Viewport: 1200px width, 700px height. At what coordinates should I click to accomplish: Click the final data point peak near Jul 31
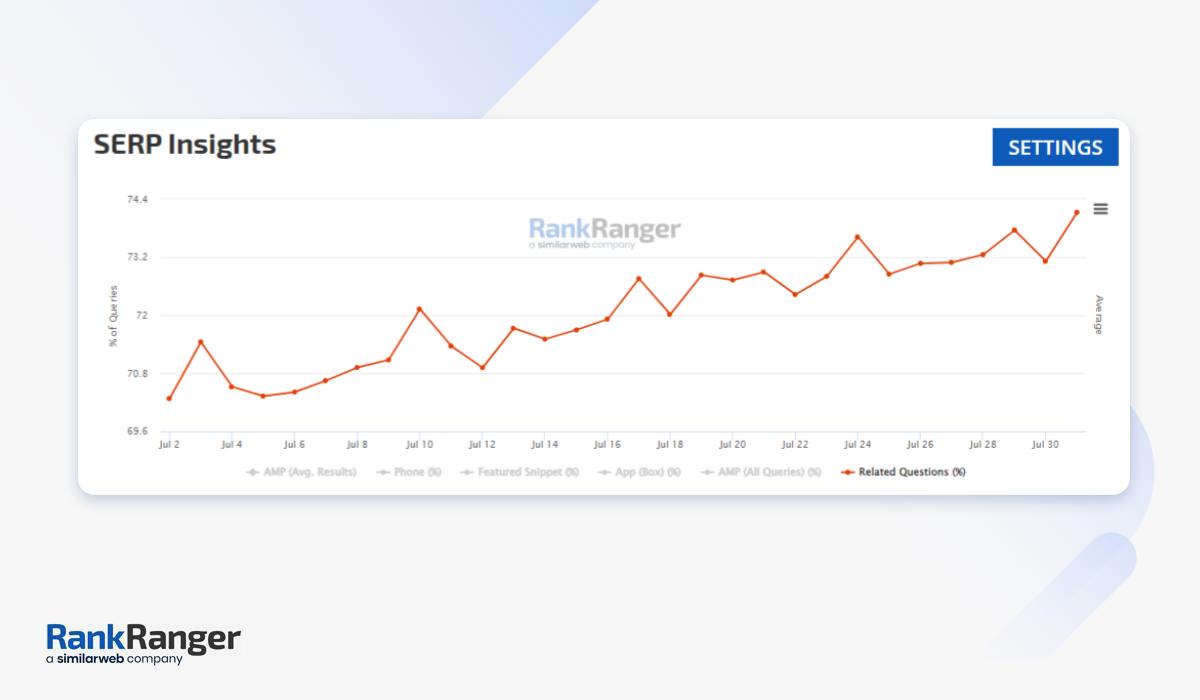[1076, 212]
